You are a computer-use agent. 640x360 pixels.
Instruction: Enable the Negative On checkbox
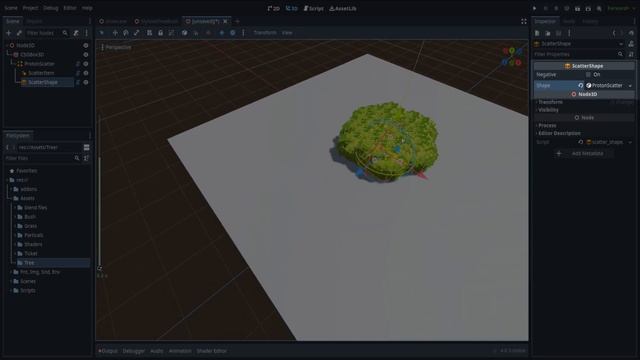click(x=588, y=75)
